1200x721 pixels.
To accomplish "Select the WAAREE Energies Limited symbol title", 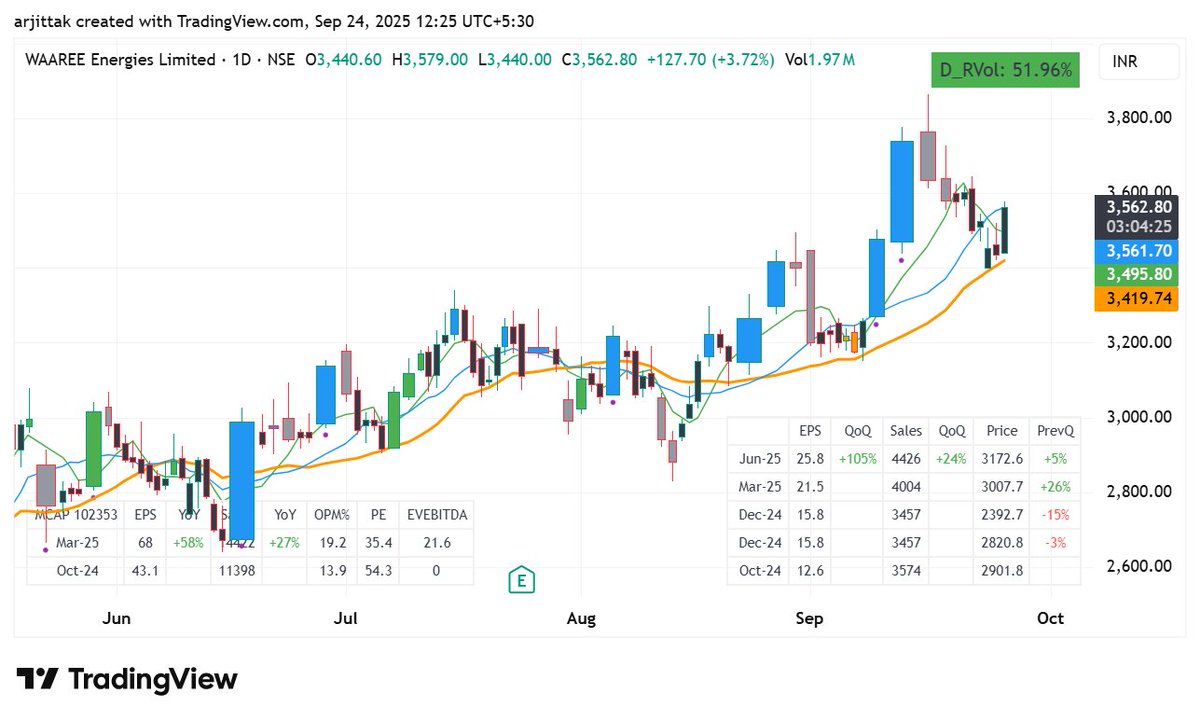I will pyautogui.click(x=120, y=60).
